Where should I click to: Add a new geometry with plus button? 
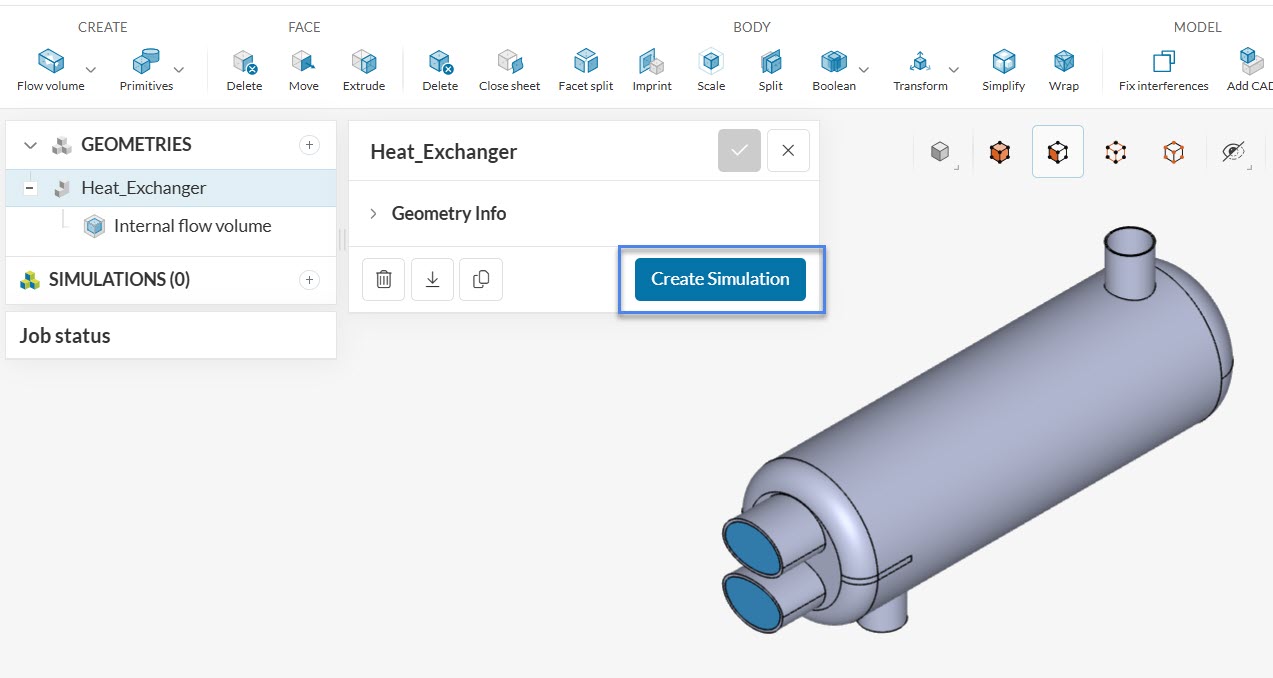pyautogui.click(x=310, y=145)
